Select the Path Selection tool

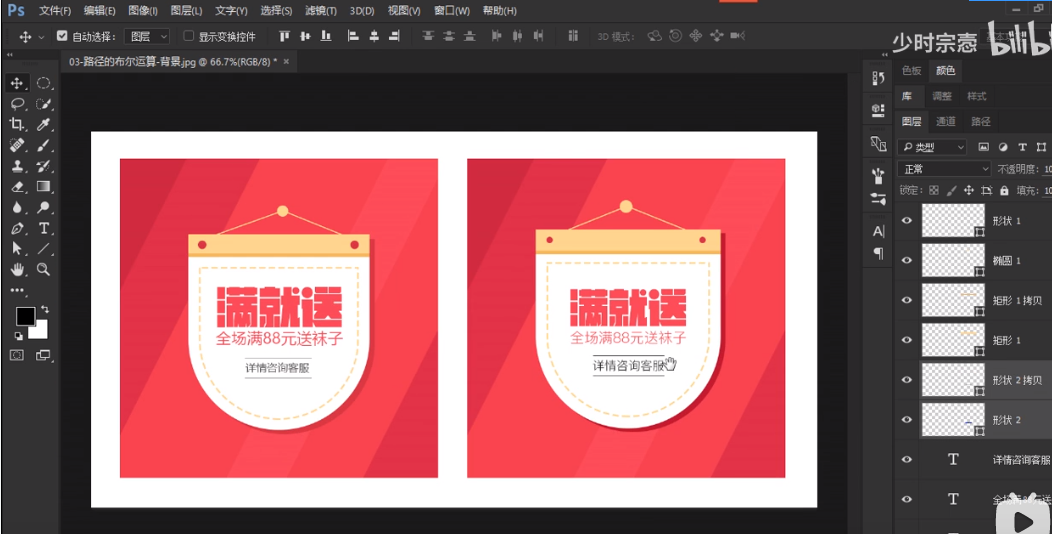(17, 248)
